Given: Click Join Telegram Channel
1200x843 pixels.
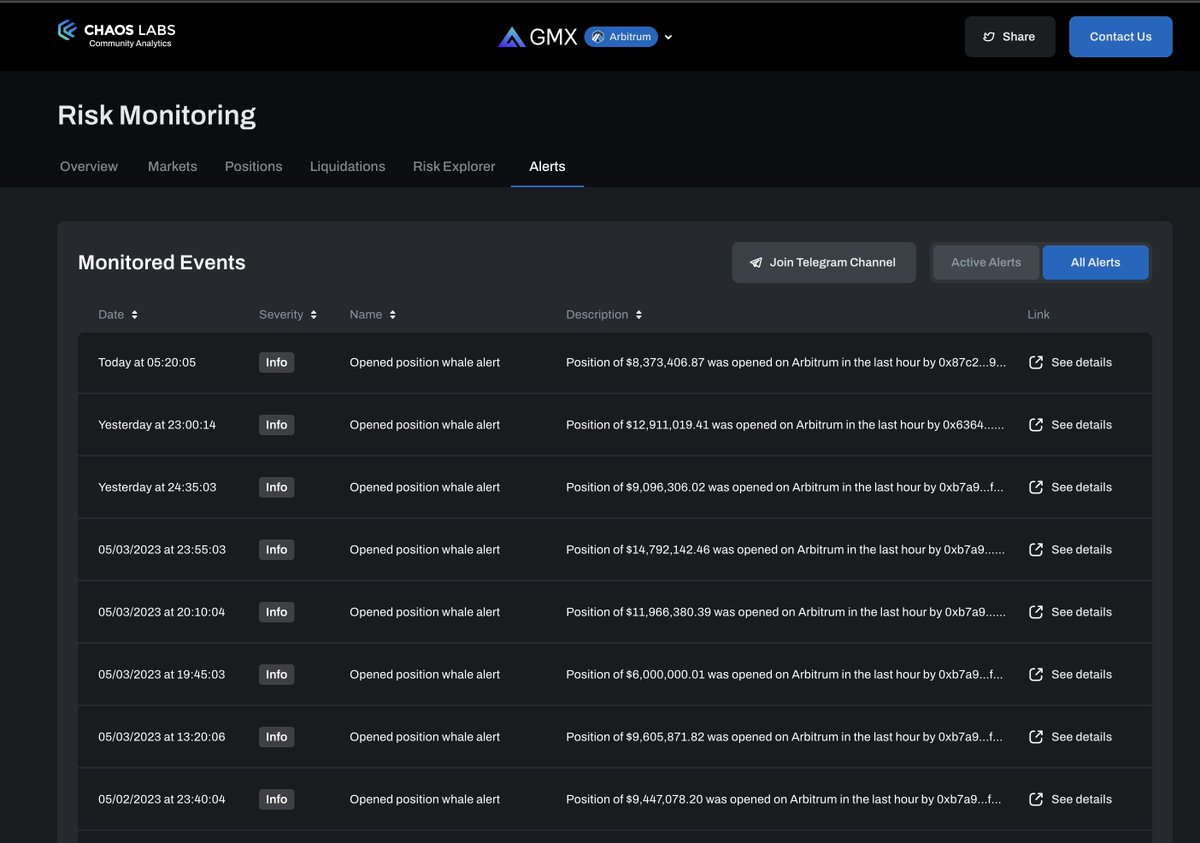Looking at the screenshot, I should (823, 262).
